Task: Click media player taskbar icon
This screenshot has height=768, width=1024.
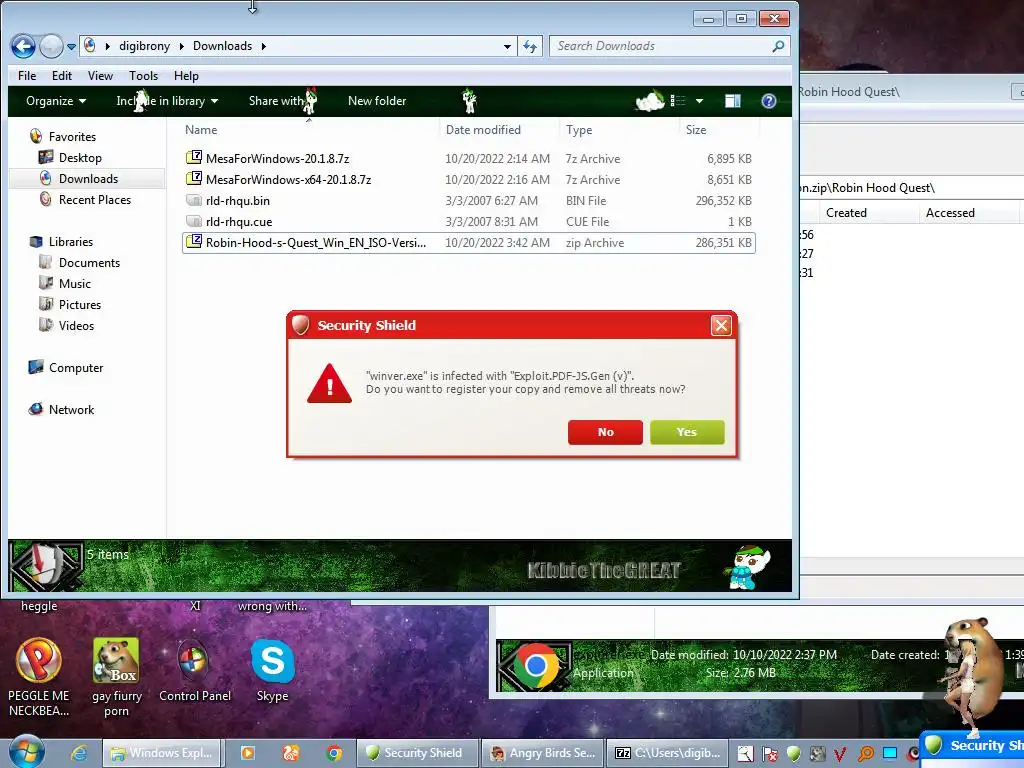Action: click(248, 753)
